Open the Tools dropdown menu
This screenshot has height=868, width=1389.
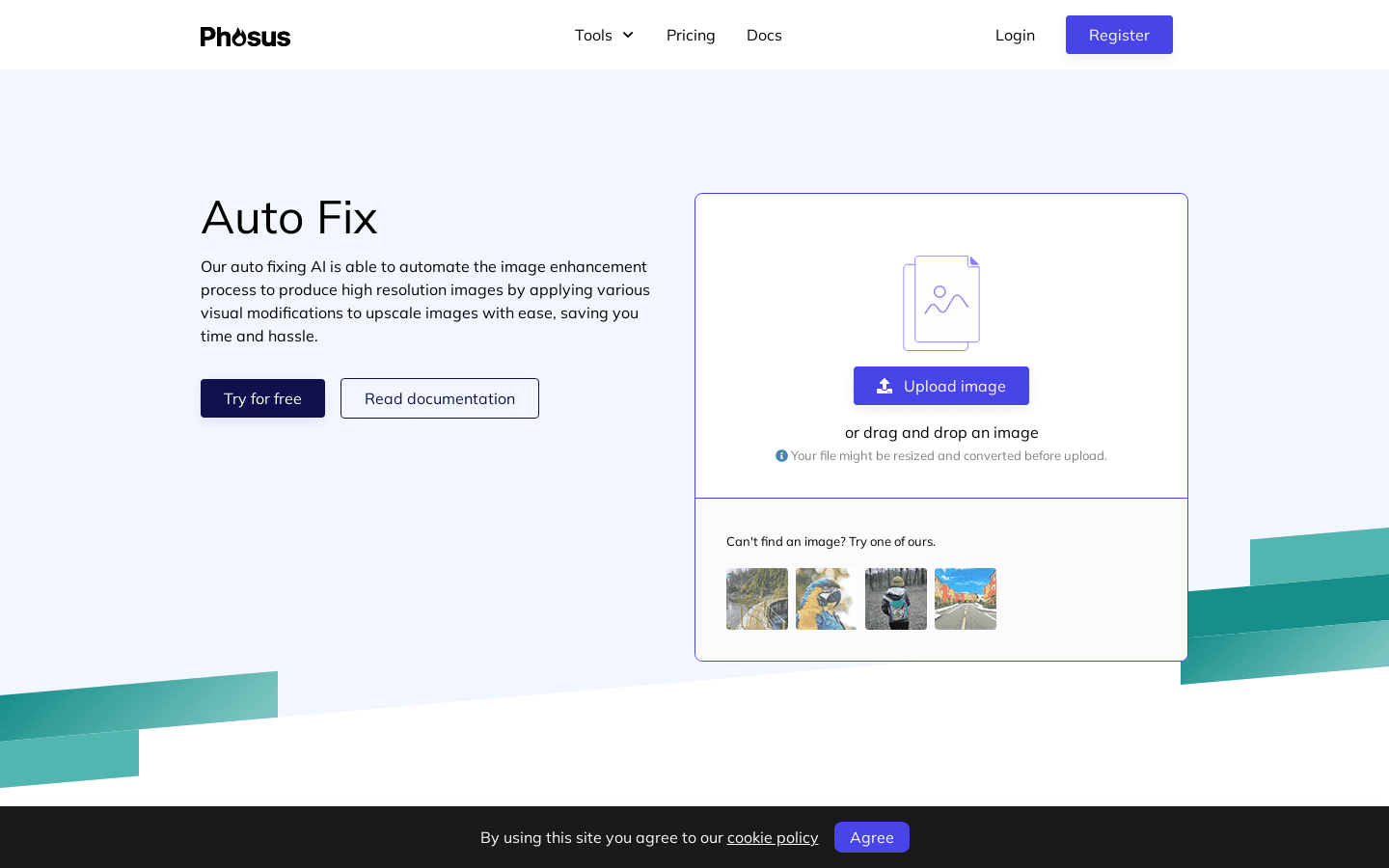pos(593,35)
